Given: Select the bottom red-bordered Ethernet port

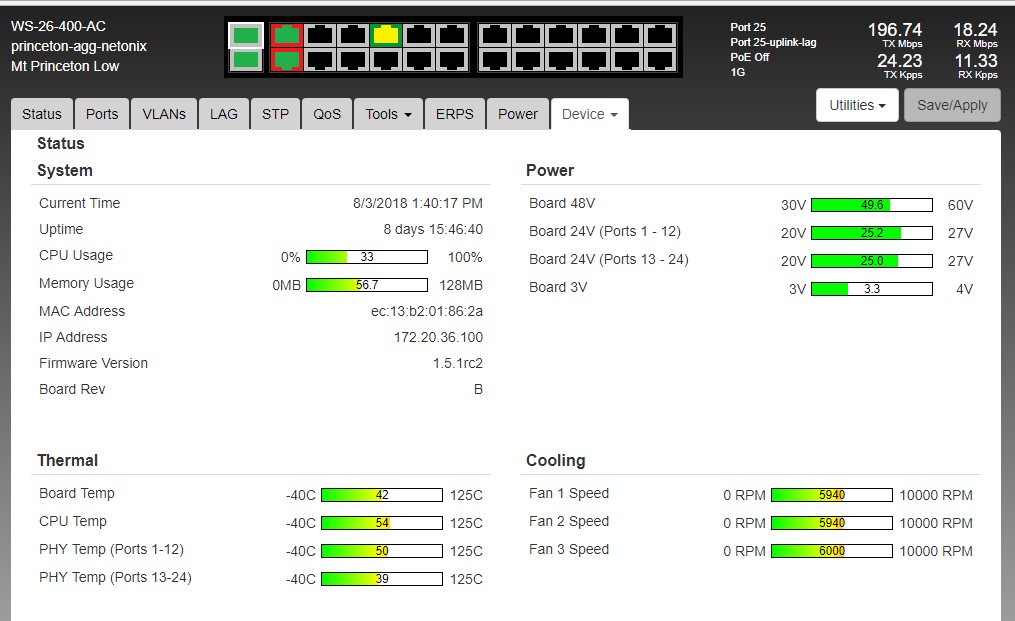Looking at the screenshot, I should point(288,60).
